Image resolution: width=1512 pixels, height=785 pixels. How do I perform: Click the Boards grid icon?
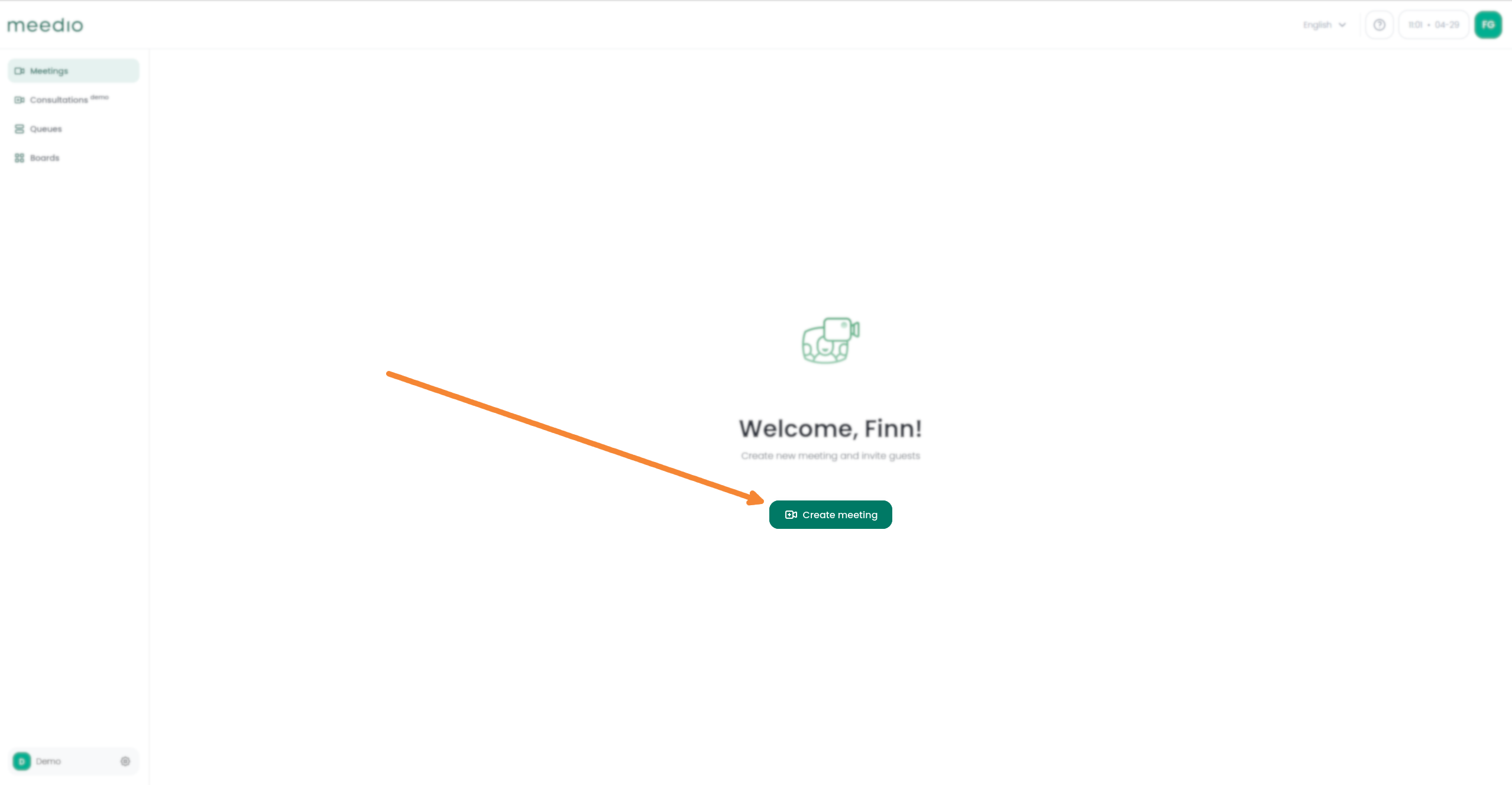point(20,158)
